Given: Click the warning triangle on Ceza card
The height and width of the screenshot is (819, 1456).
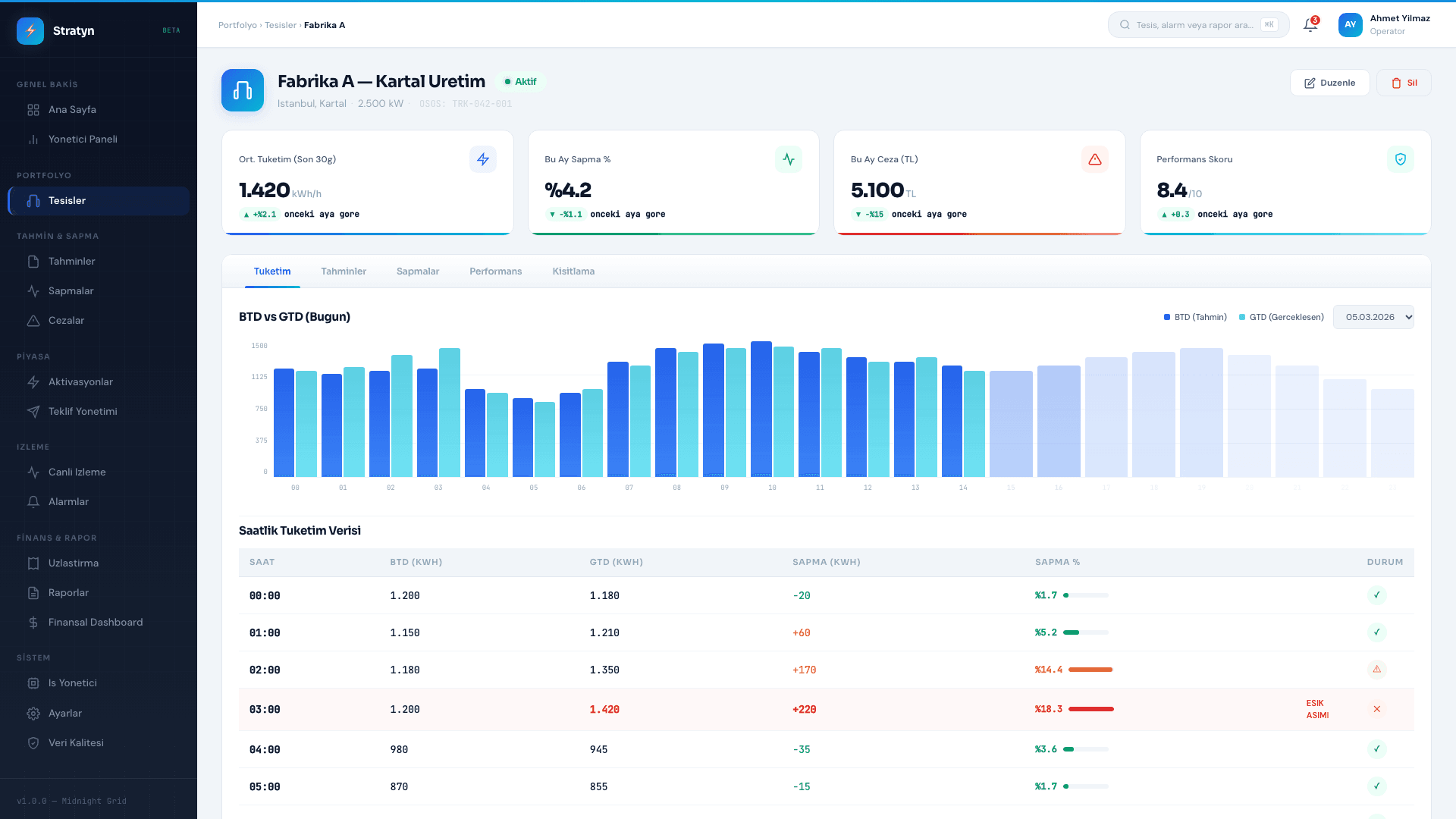Looking at the screenshot, I should point(1095,159).
